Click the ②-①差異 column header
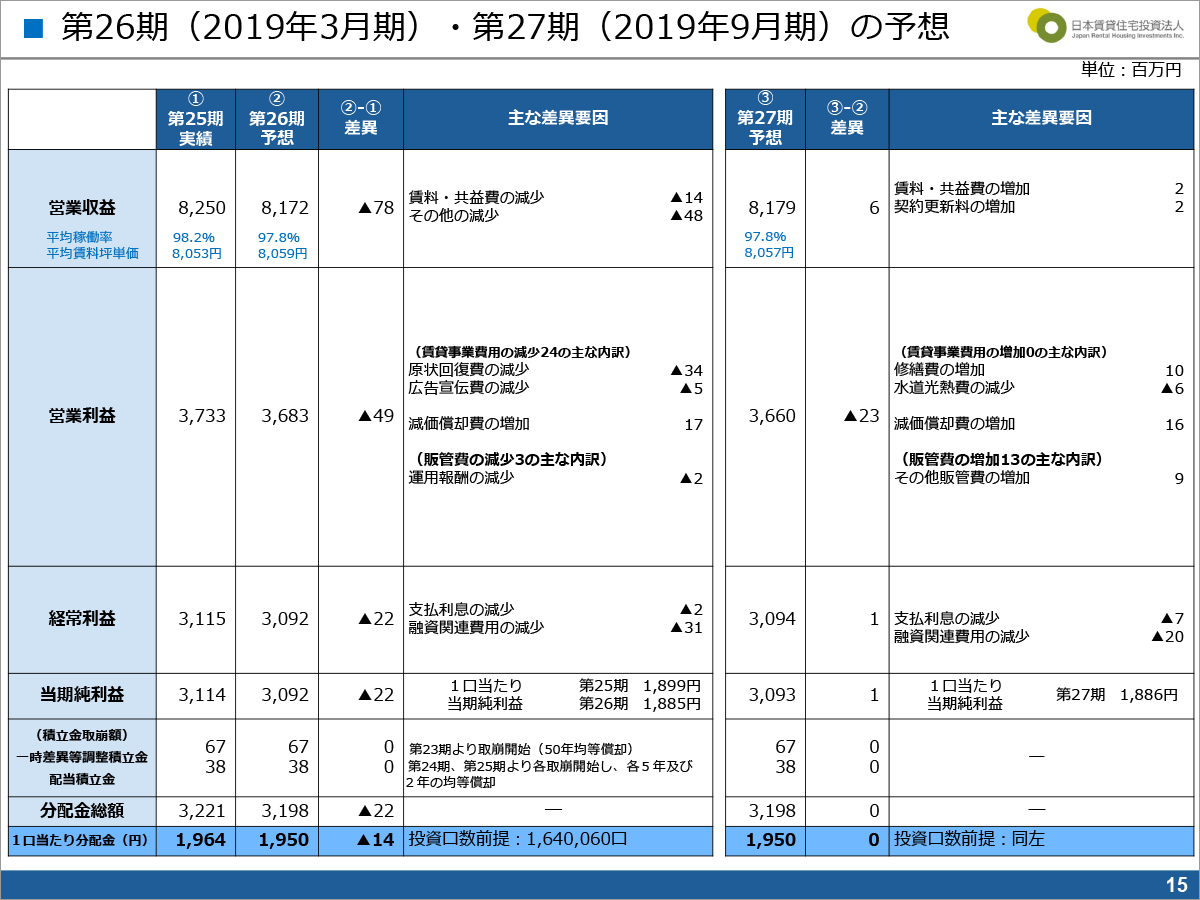The width and height of the screenshot is (1200, 900). pos(361,119)
